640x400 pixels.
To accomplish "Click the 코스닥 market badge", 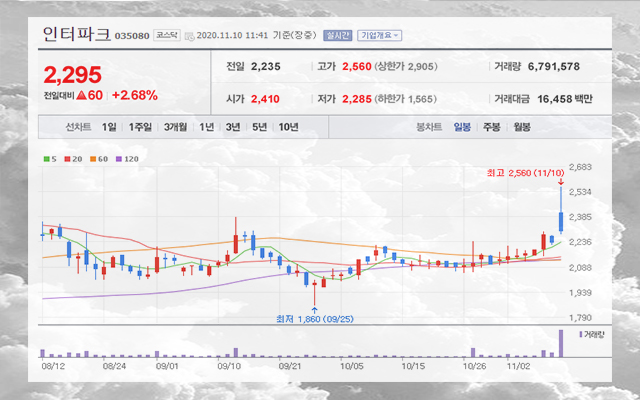I will pos(167,36).
